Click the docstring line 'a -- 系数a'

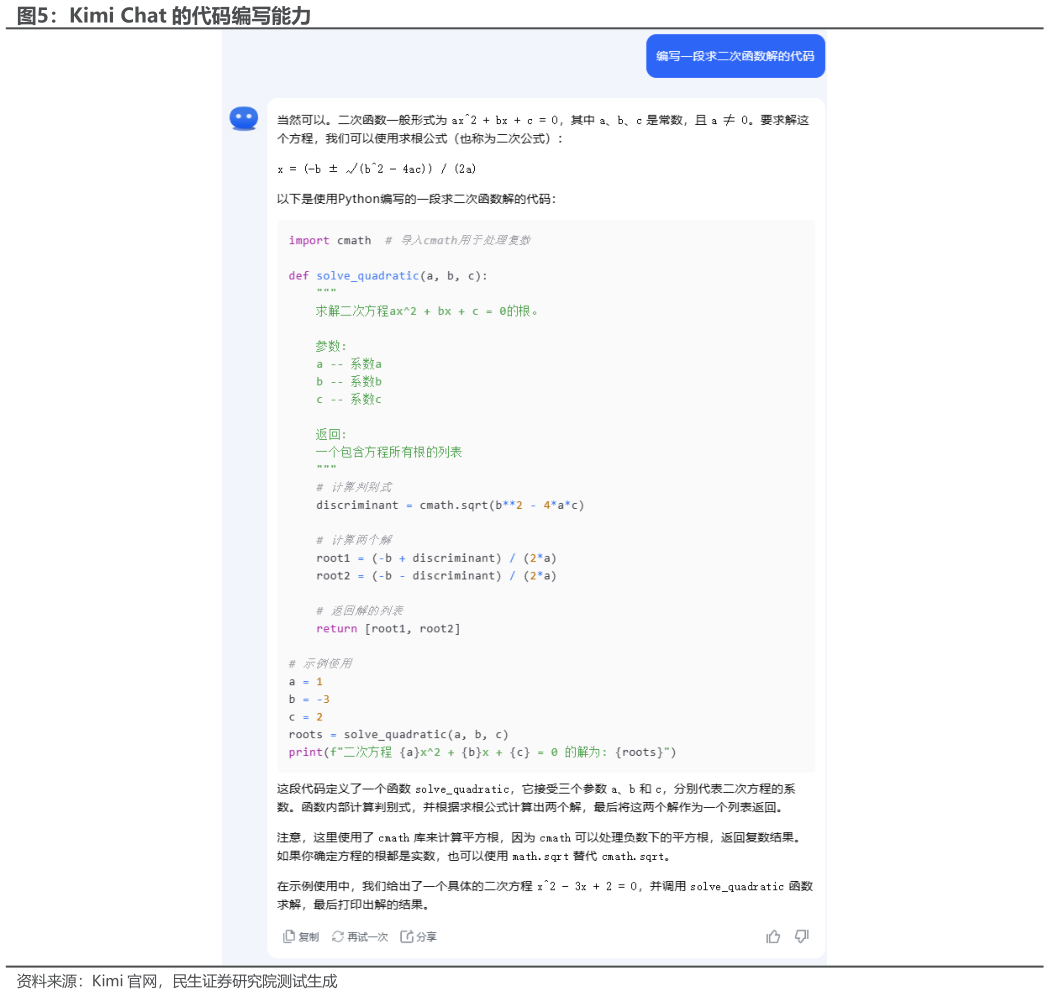pos(349,364)
